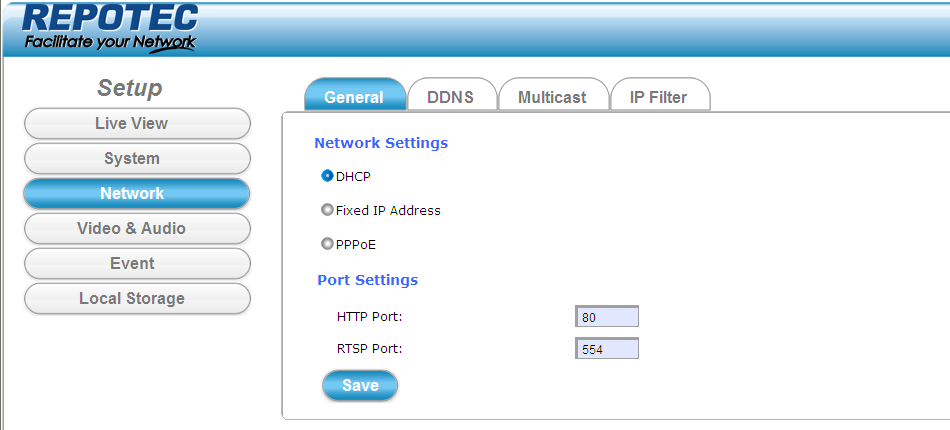Focus the RTSP Port input field
950x430 pixels.
pos(607,349)
